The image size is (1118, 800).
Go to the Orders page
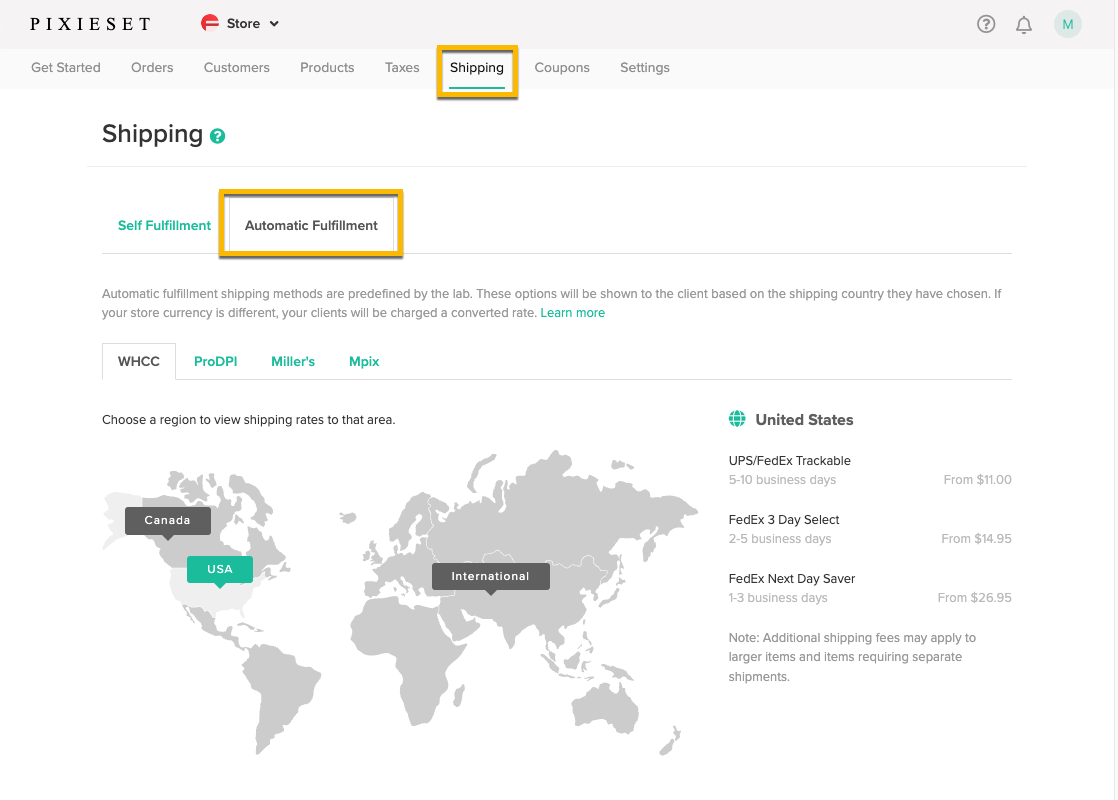(x=152, y=68)
